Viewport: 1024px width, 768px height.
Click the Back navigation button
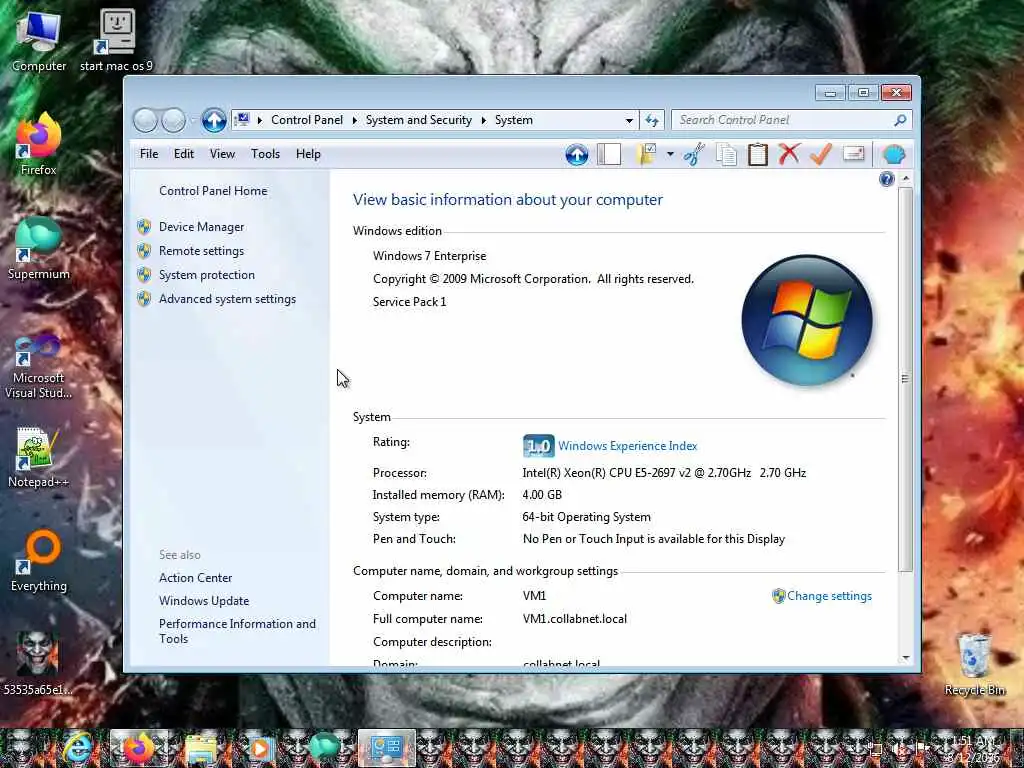[146, 120]
